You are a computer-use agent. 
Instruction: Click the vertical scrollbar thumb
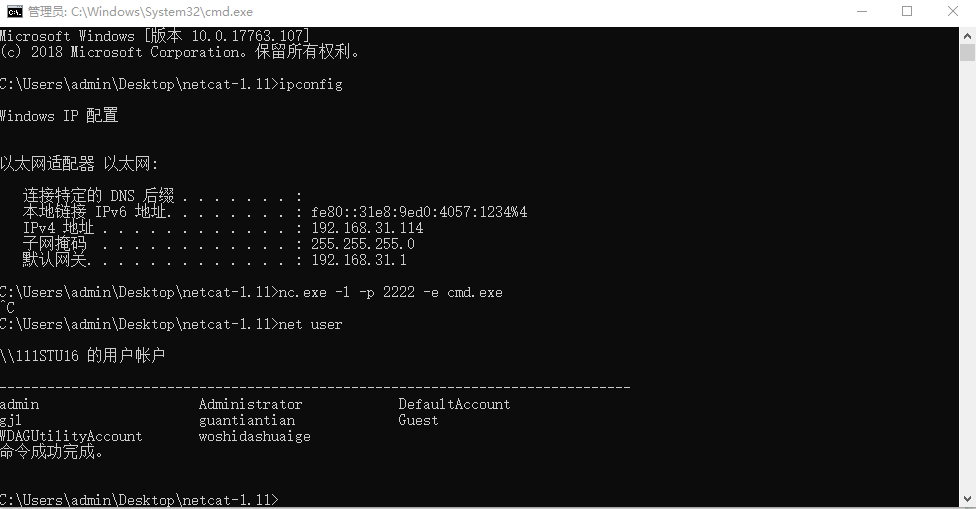(x=967, y=53)
